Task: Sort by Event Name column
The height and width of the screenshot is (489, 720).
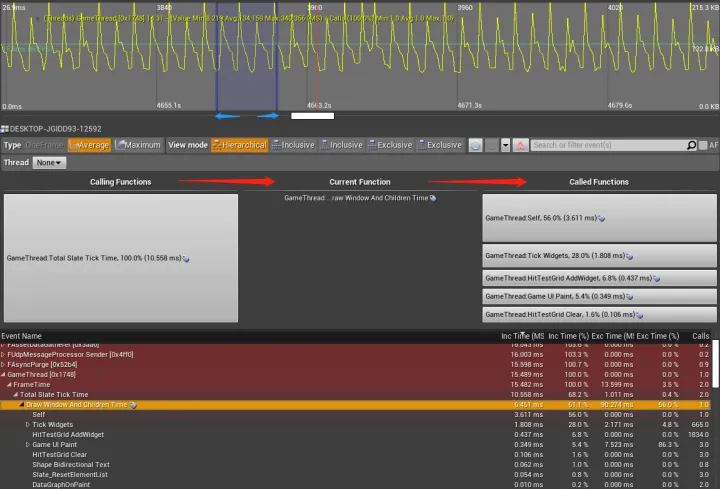Action: coord(21,336)
